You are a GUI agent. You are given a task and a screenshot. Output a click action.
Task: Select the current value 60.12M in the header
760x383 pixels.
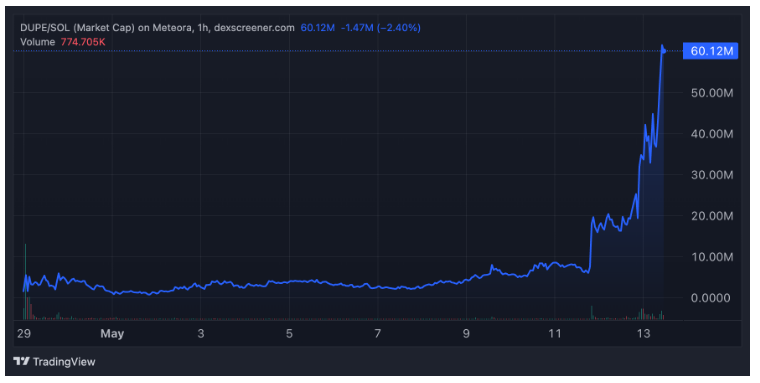pyautogui.click(x=317, y=28)
